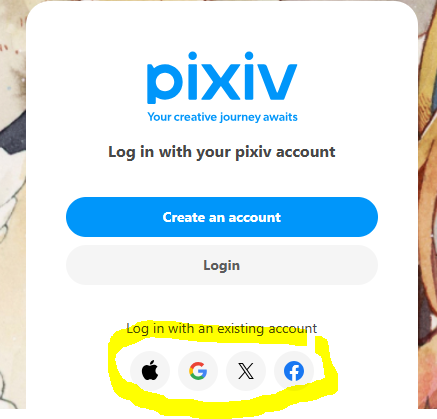
Task: Click 'Log in with an existing account' text
Action: 222,329
